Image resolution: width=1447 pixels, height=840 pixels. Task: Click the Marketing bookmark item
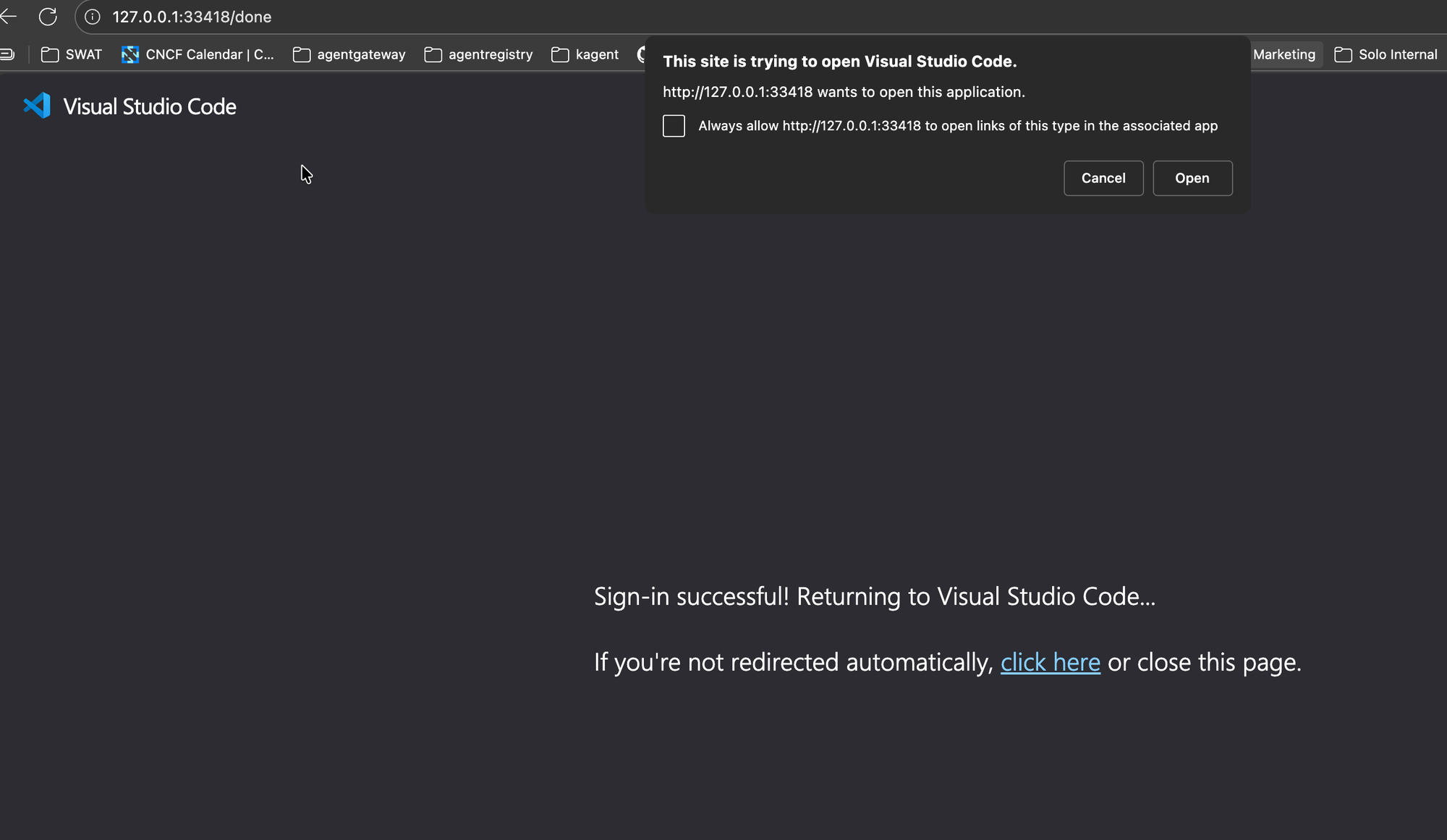tap(1283, 55)
